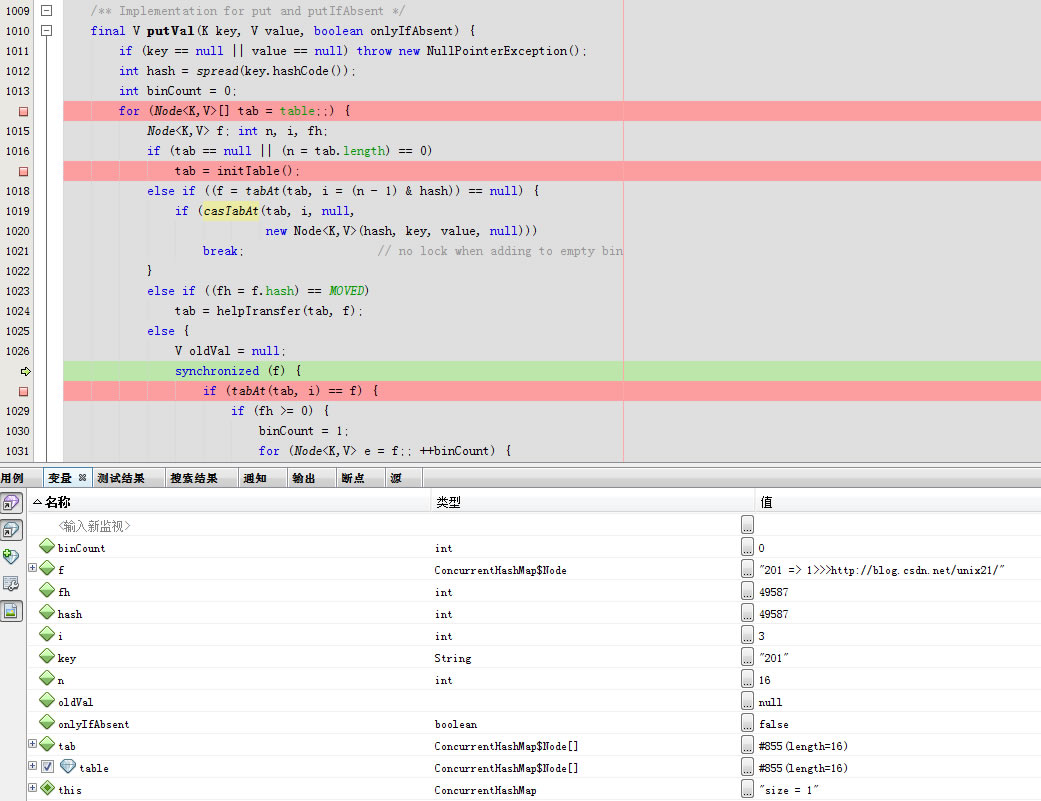Close the 变量 tab
Image resolution: width=1041 pixels, height=801 pixels.
82,477
